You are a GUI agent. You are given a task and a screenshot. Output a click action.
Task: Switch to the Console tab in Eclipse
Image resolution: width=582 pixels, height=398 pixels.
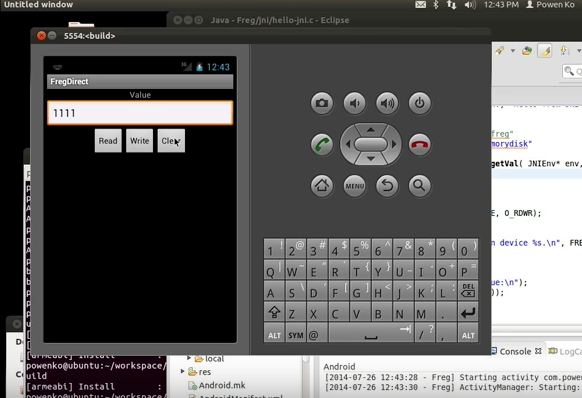[x=515, y=351]
